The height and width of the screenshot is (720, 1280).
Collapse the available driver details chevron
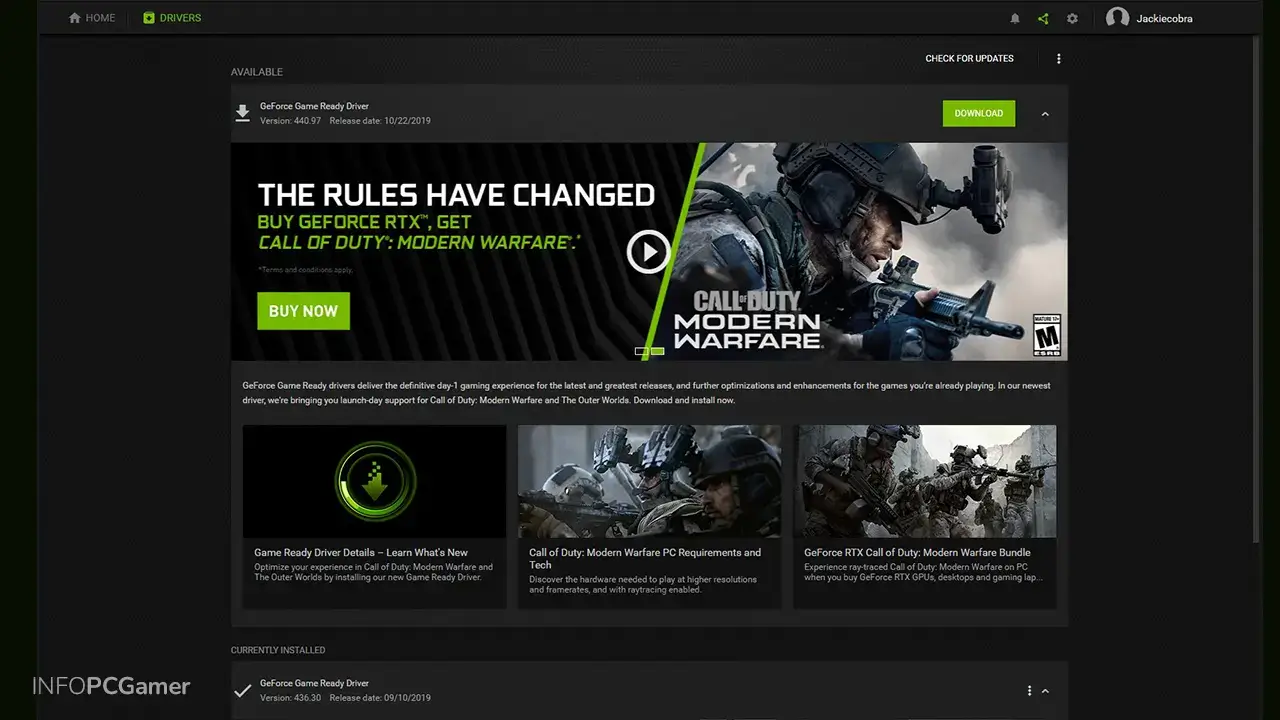pyautogui.click(x=1045, y=114)
